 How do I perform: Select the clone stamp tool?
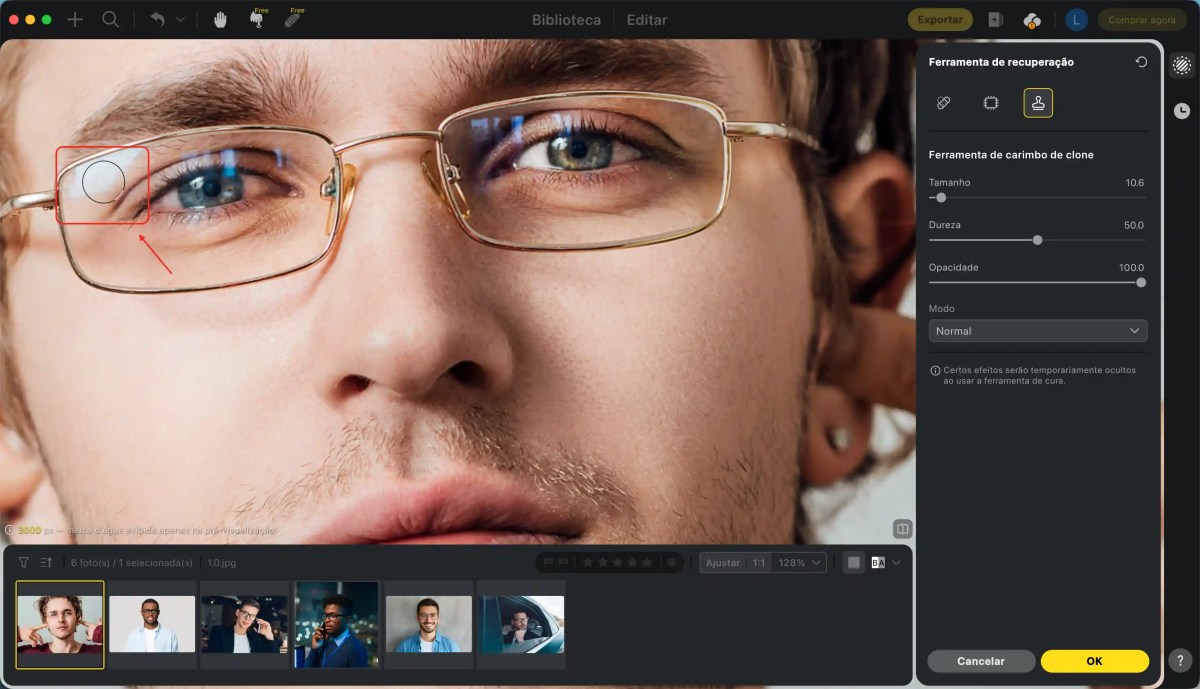pos(1038,103)
